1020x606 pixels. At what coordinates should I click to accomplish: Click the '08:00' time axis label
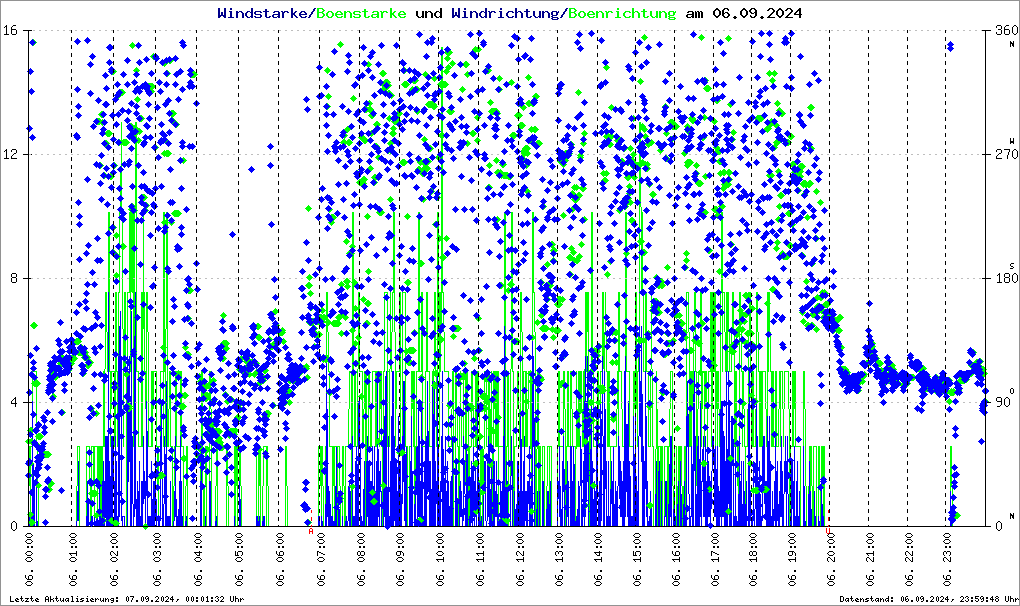click(x=362, y=549)
